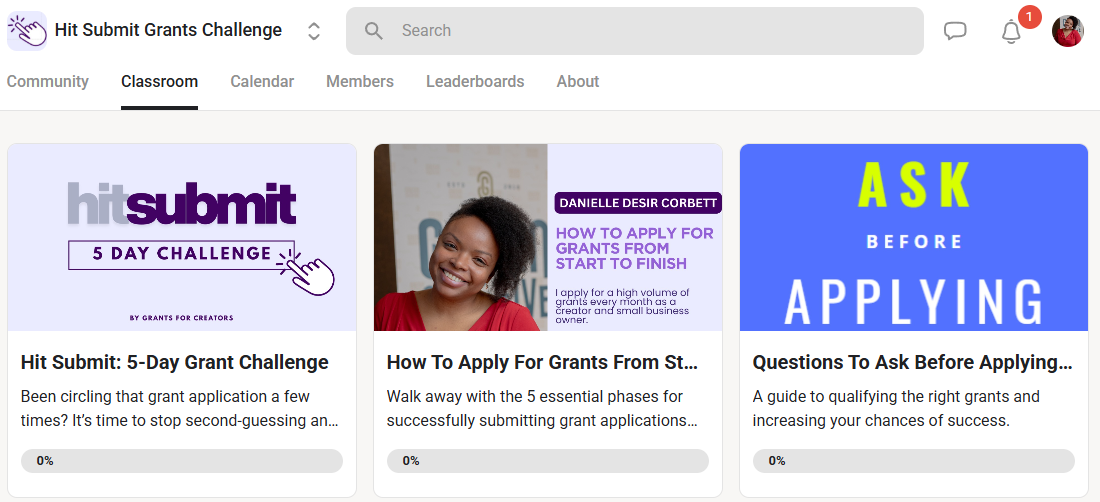Screen dimensions: 1100x502
Task: Focus the Search input field
Action: pyautogui.click(x=634, y=31)
